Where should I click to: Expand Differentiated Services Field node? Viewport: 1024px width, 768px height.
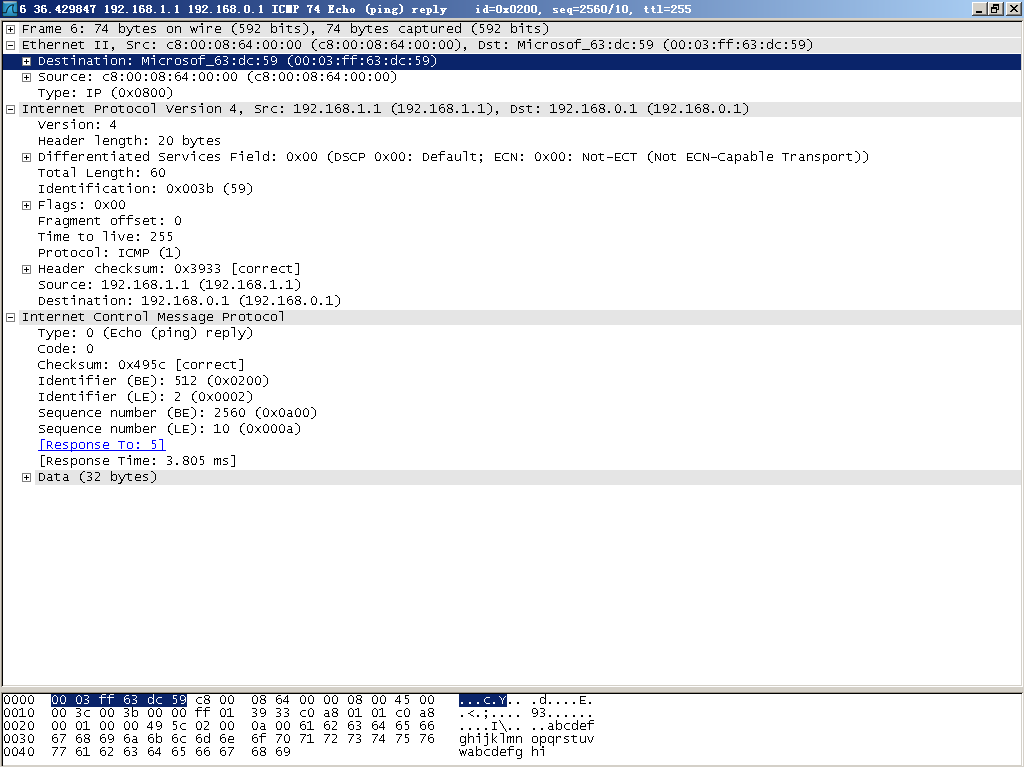pyautogui.click(x=26, y=157)
